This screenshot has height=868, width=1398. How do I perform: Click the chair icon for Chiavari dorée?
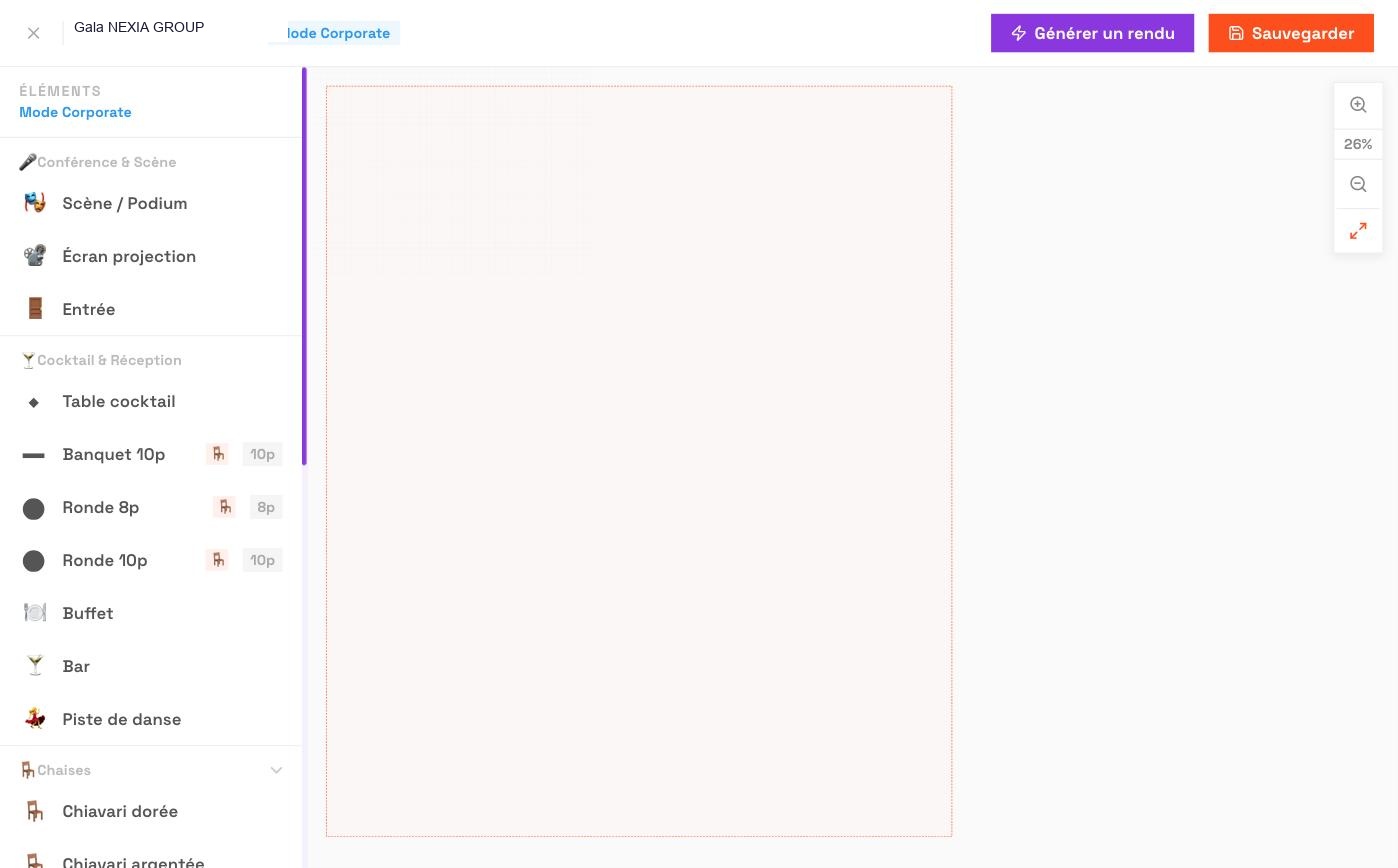(x=35, y=811)
